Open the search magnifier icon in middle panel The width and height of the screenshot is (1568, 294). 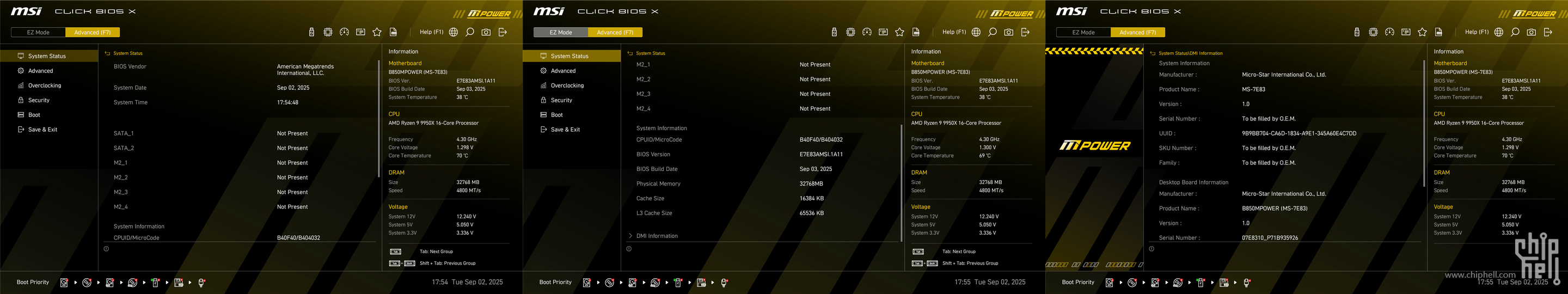pyautogui.click(x=993, y=32)
